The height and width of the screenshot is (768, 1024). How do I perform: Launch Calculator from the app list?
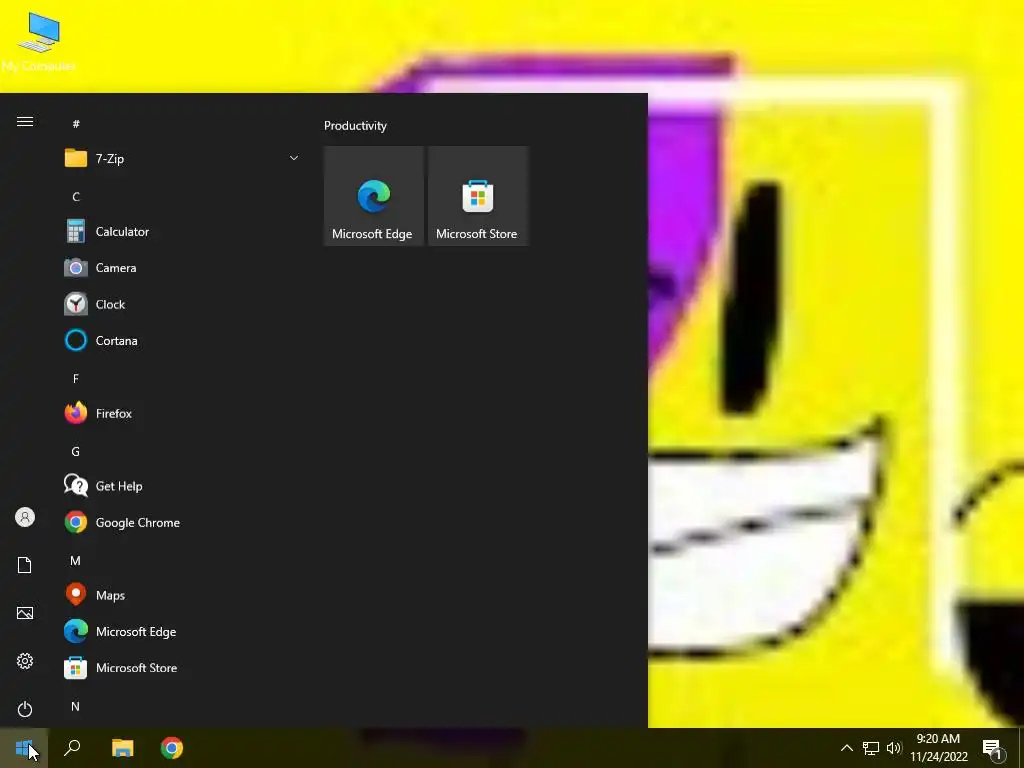point(182,232)
